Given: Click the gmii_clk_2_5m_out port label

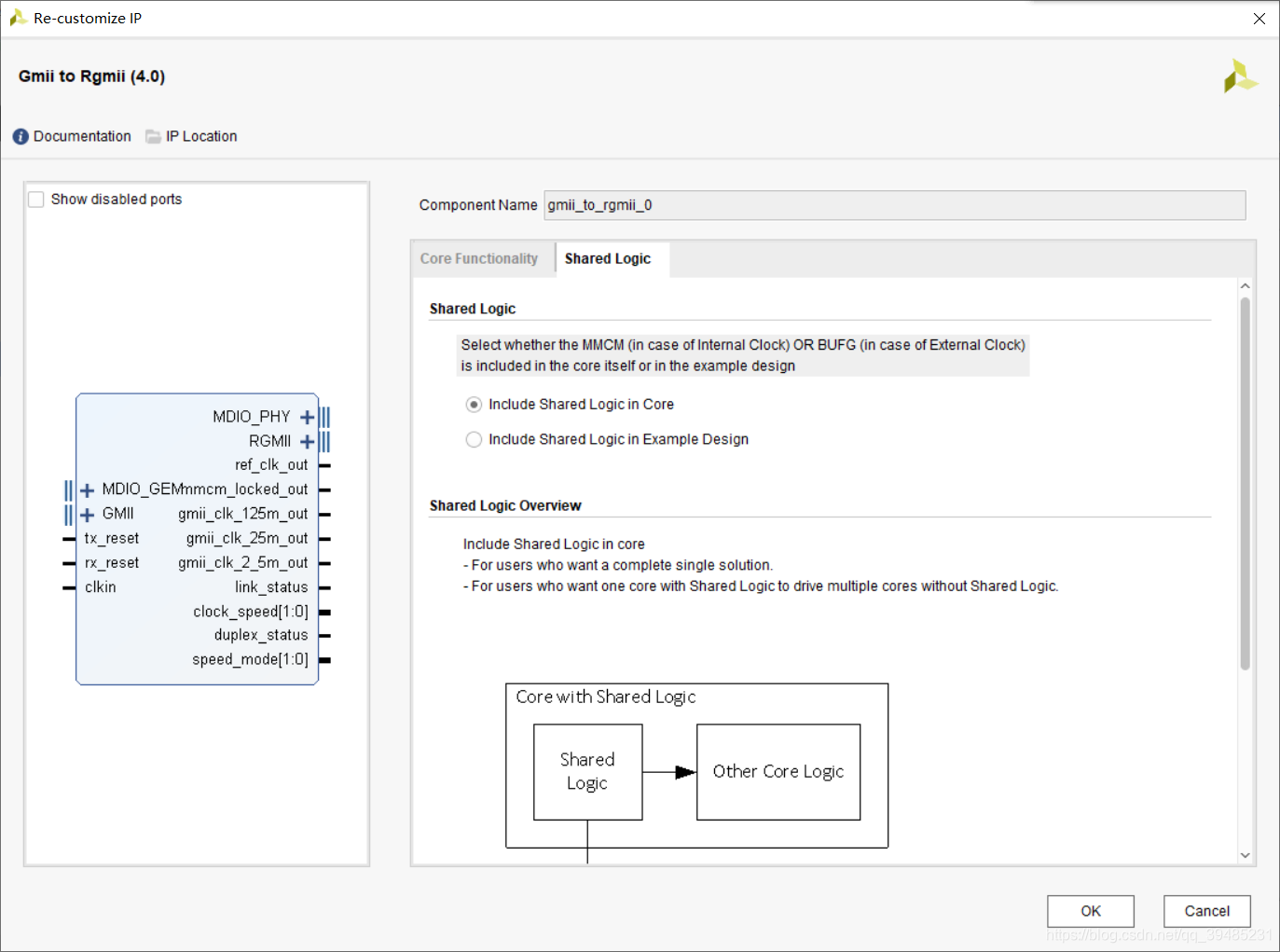Looking at the screenshot, I should 243,562.
